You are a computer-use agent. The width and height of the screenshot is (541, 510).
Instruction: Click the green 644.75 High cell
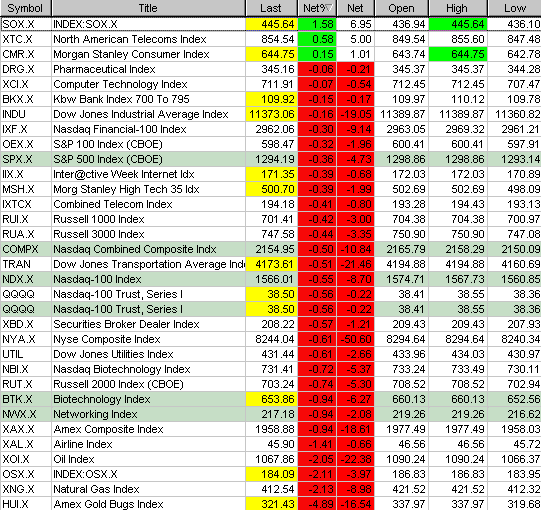[x=458, y=54]
